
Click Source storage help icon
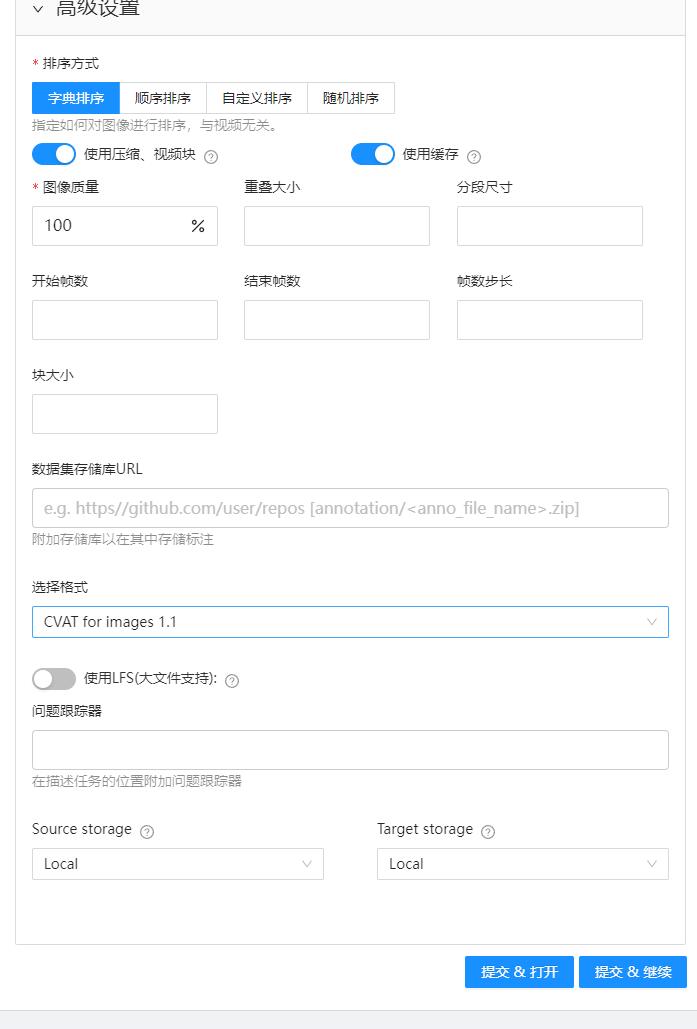[147, 831]
